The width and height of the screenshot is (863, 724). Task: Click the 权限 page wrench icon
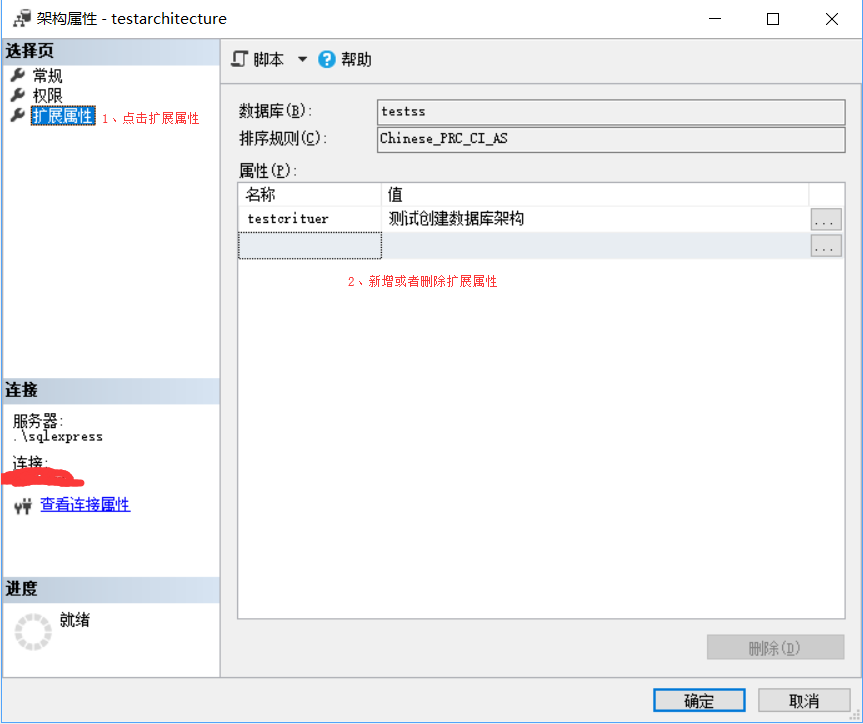pos(18,95)
